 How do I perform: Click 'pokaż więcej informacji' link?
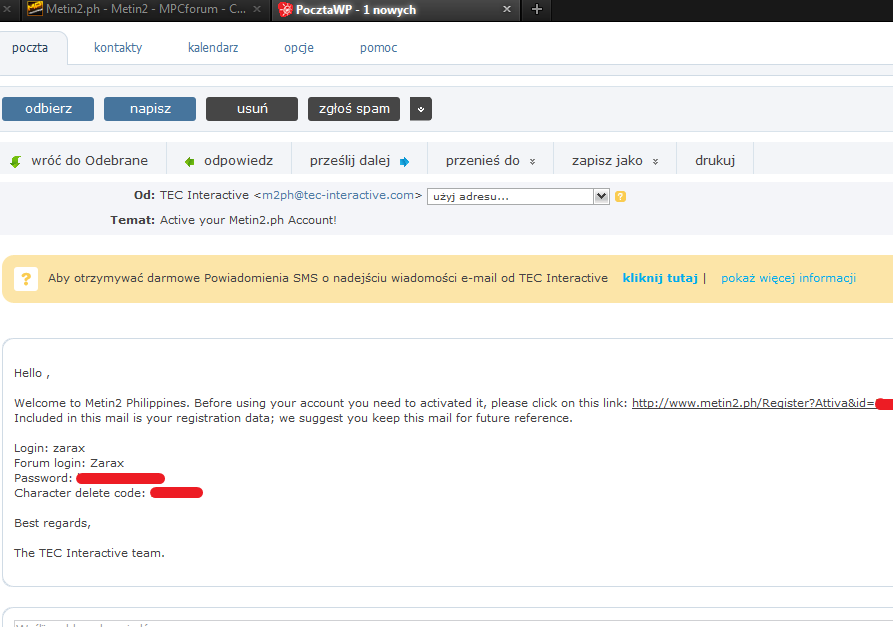click(788, 278)
